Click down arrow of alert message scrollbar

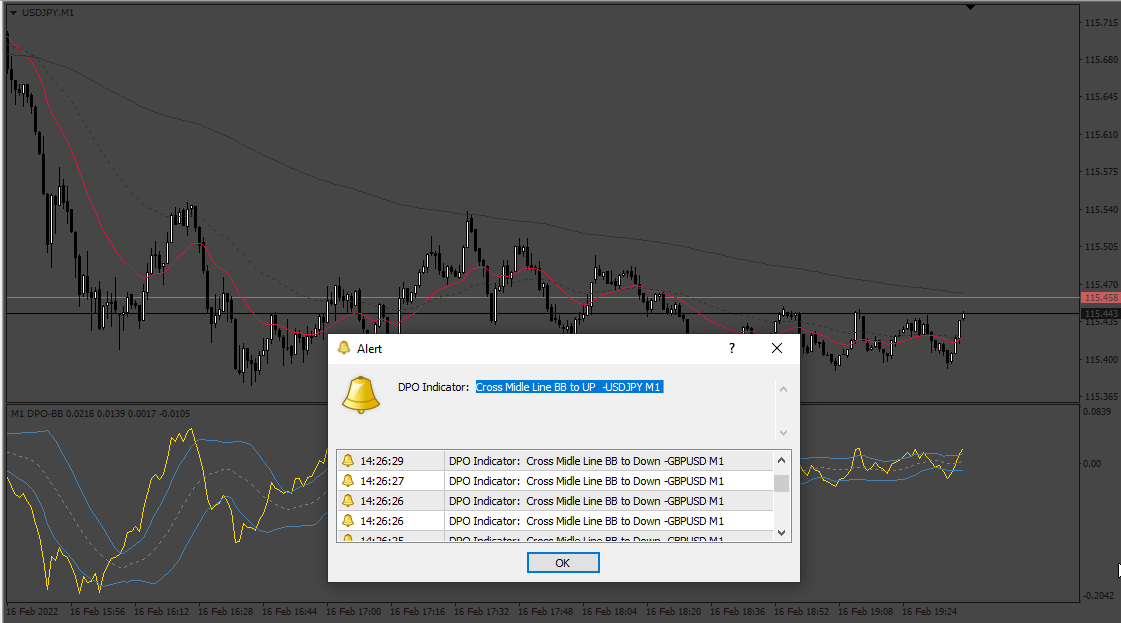tap(783, 433)
